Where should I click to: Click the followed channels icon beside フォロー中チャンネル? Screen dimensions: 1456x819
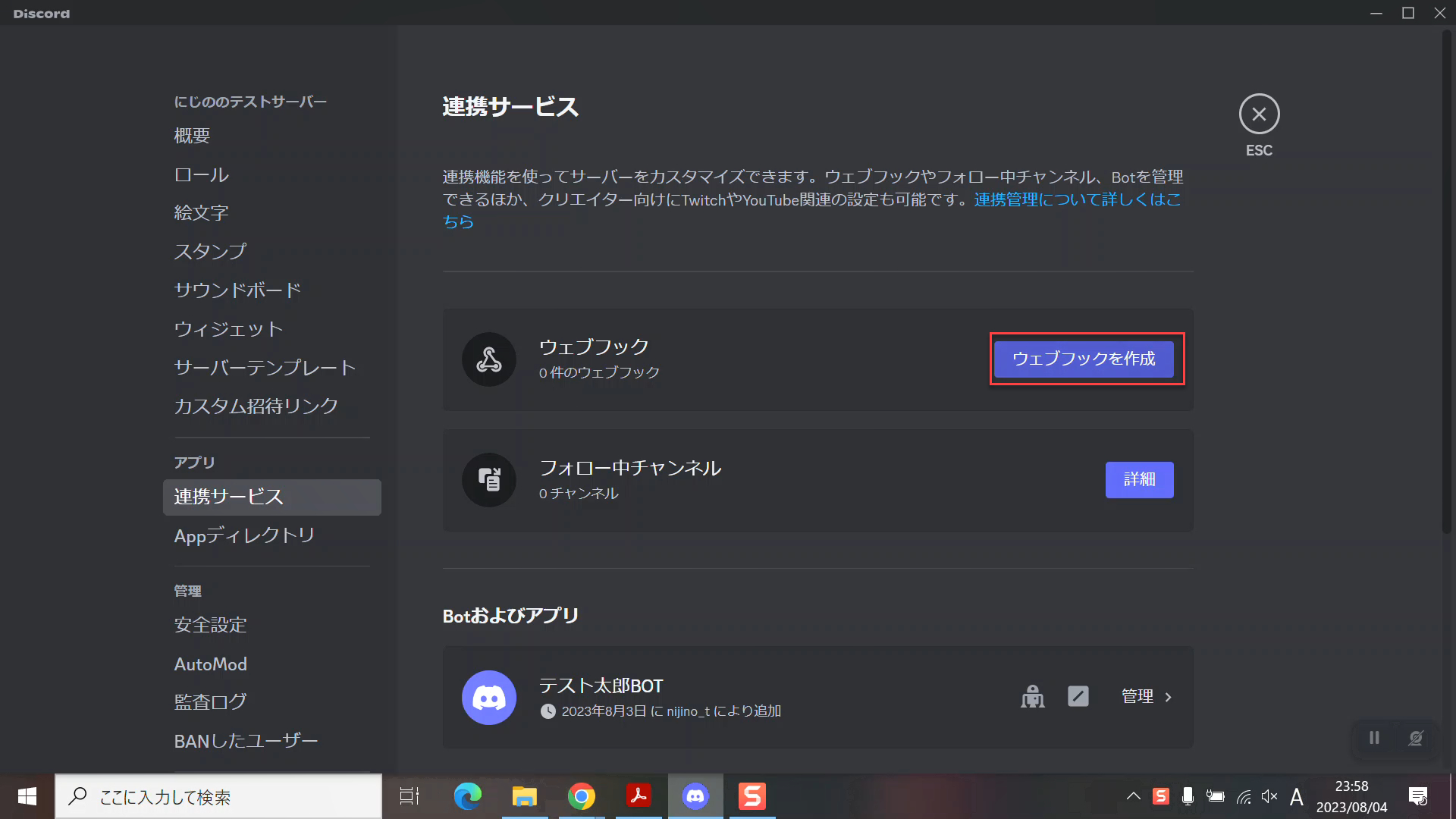(x=489, y=479)
